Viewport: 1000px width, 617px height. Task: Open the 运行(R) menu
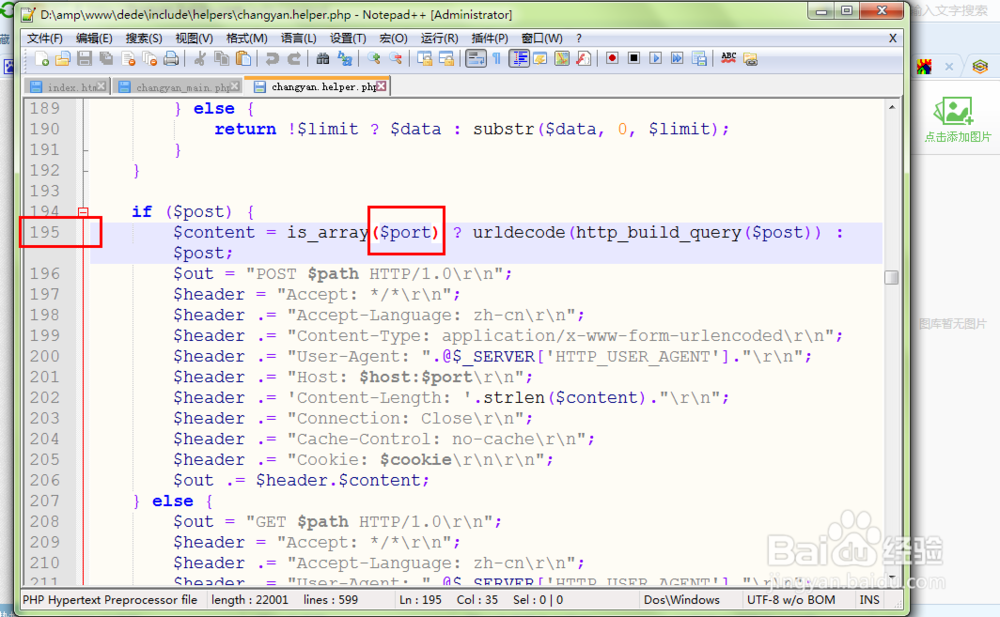[439, 38]
